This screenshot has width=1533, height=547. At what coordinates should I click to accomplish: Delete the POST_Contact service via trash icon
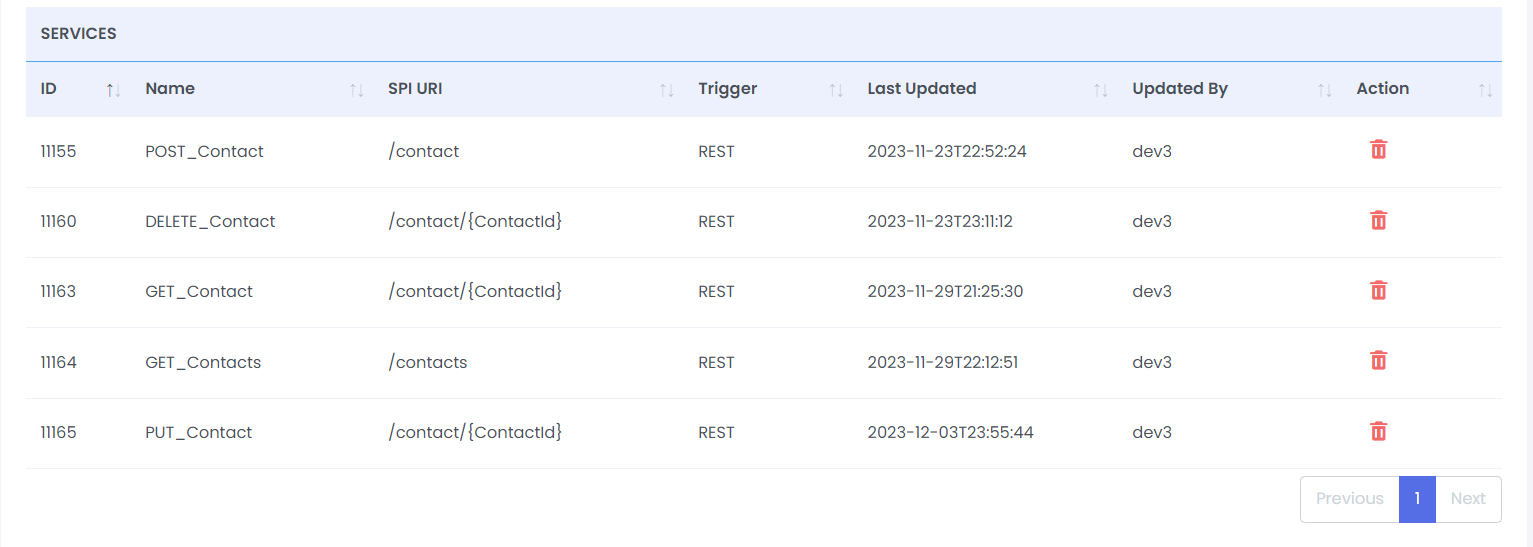(1378, 150)
